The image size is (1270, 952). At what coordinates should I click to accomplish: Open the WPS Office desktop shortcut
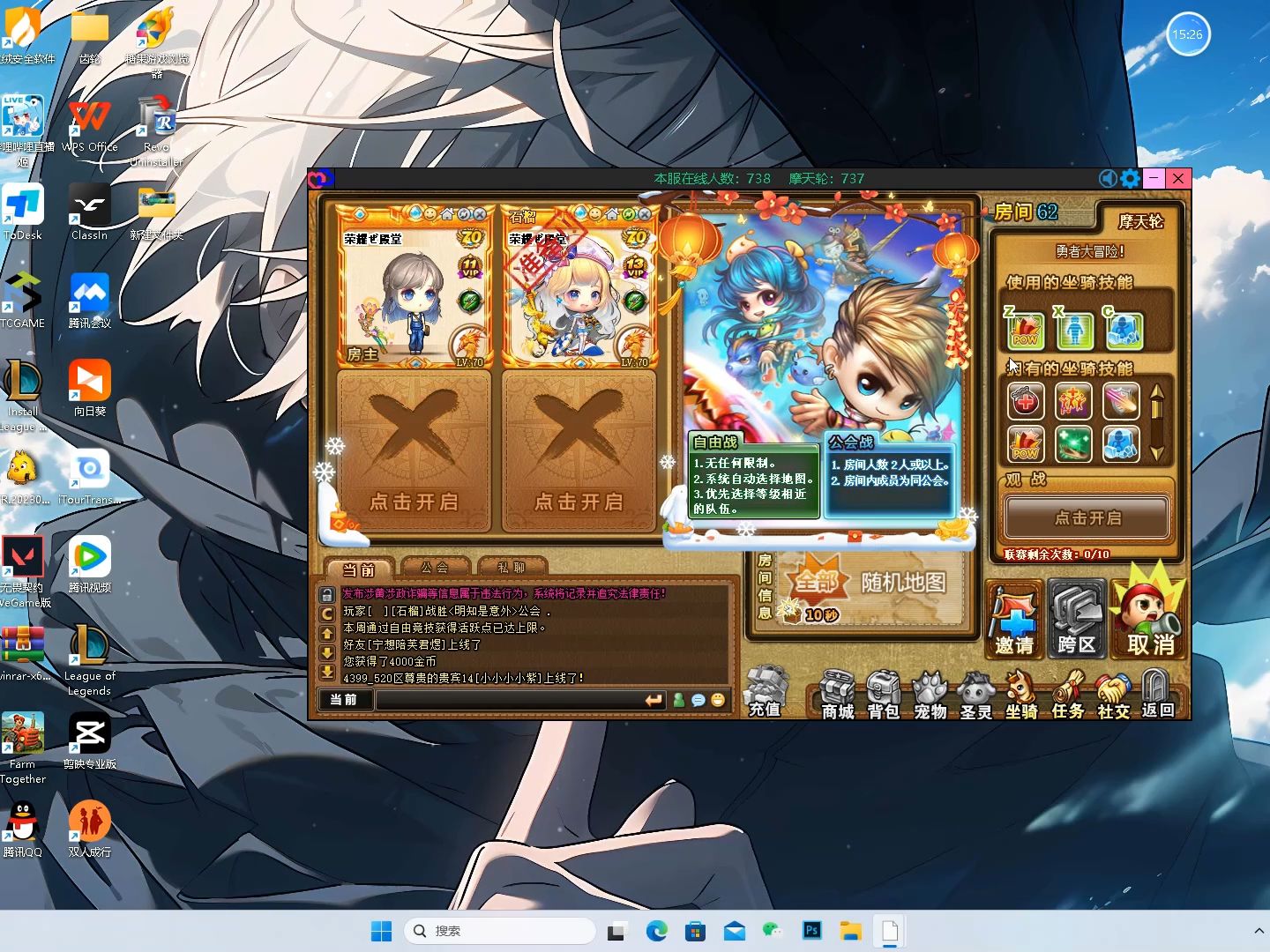coord(89,125)
